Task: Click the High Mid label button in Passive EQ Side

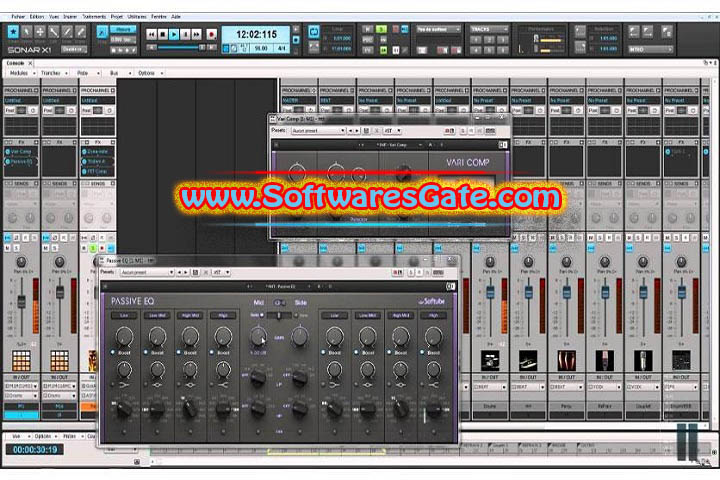Action: (x=401, y=315)
